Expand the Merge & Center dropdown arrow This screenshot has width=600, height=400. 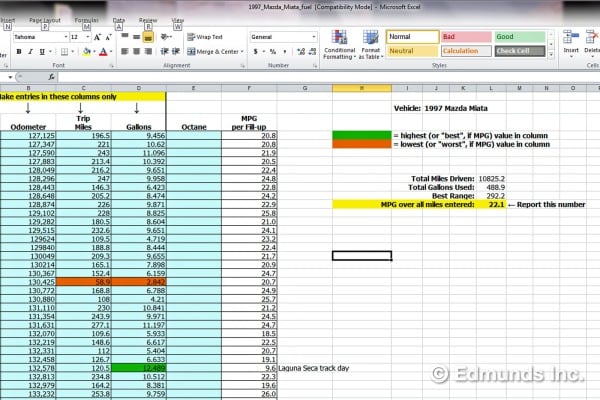point(242,52)
